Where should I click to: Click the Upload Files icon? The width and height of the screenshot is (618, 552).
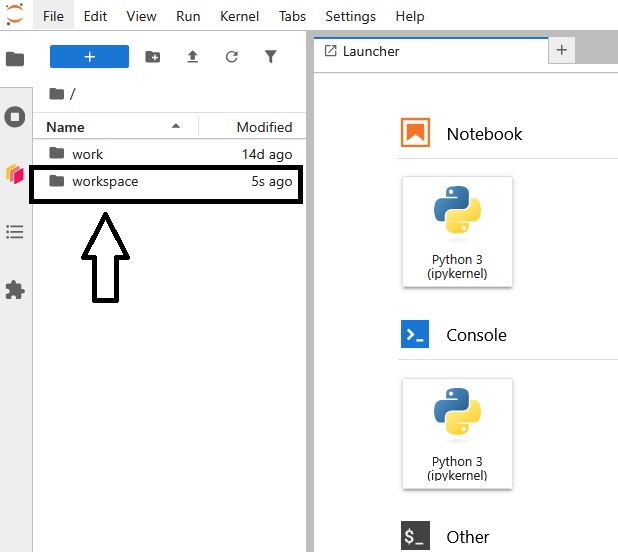click(193, 57)
